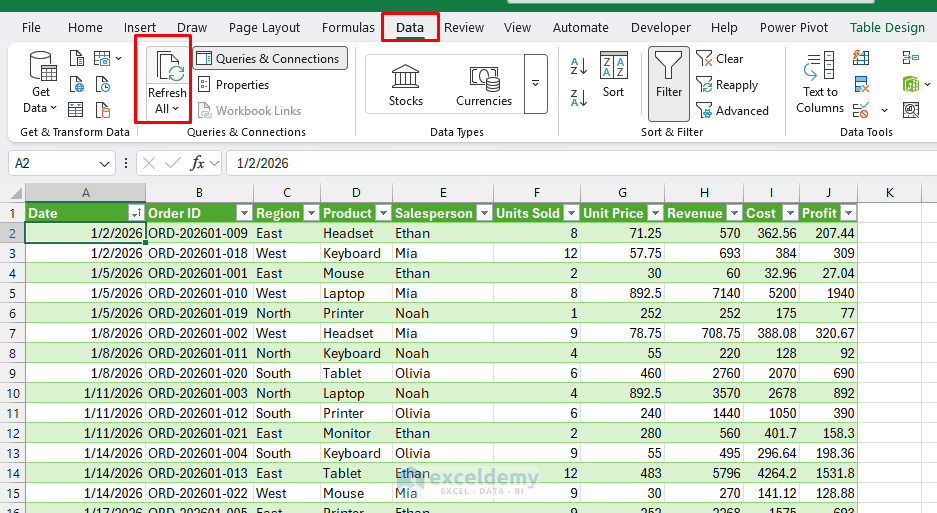Select the cell with value 7140
The height and width of the screenshot is (513, 937).
704,294
